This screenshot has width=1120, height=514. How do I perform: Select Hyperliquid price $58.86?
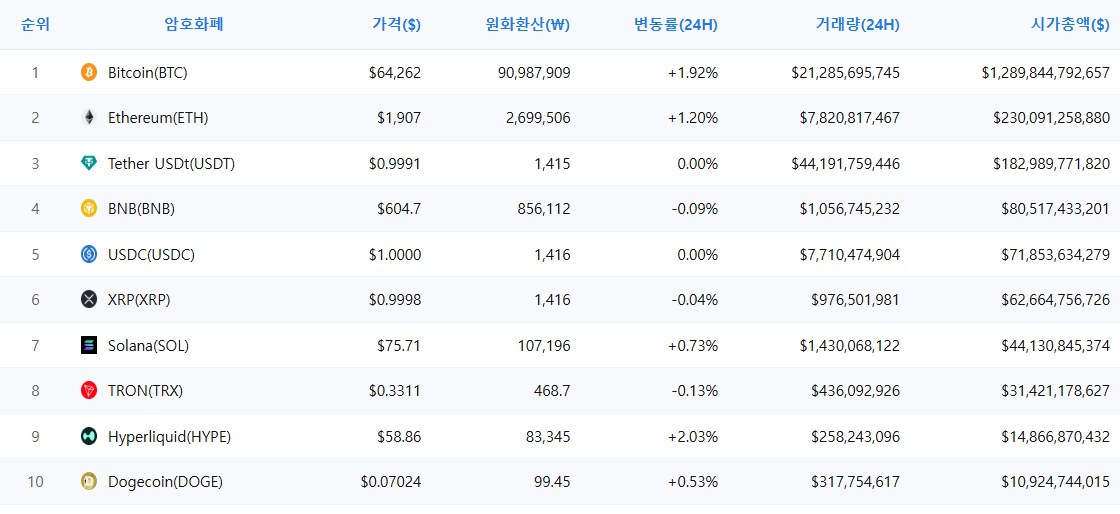tap(399, 436)
